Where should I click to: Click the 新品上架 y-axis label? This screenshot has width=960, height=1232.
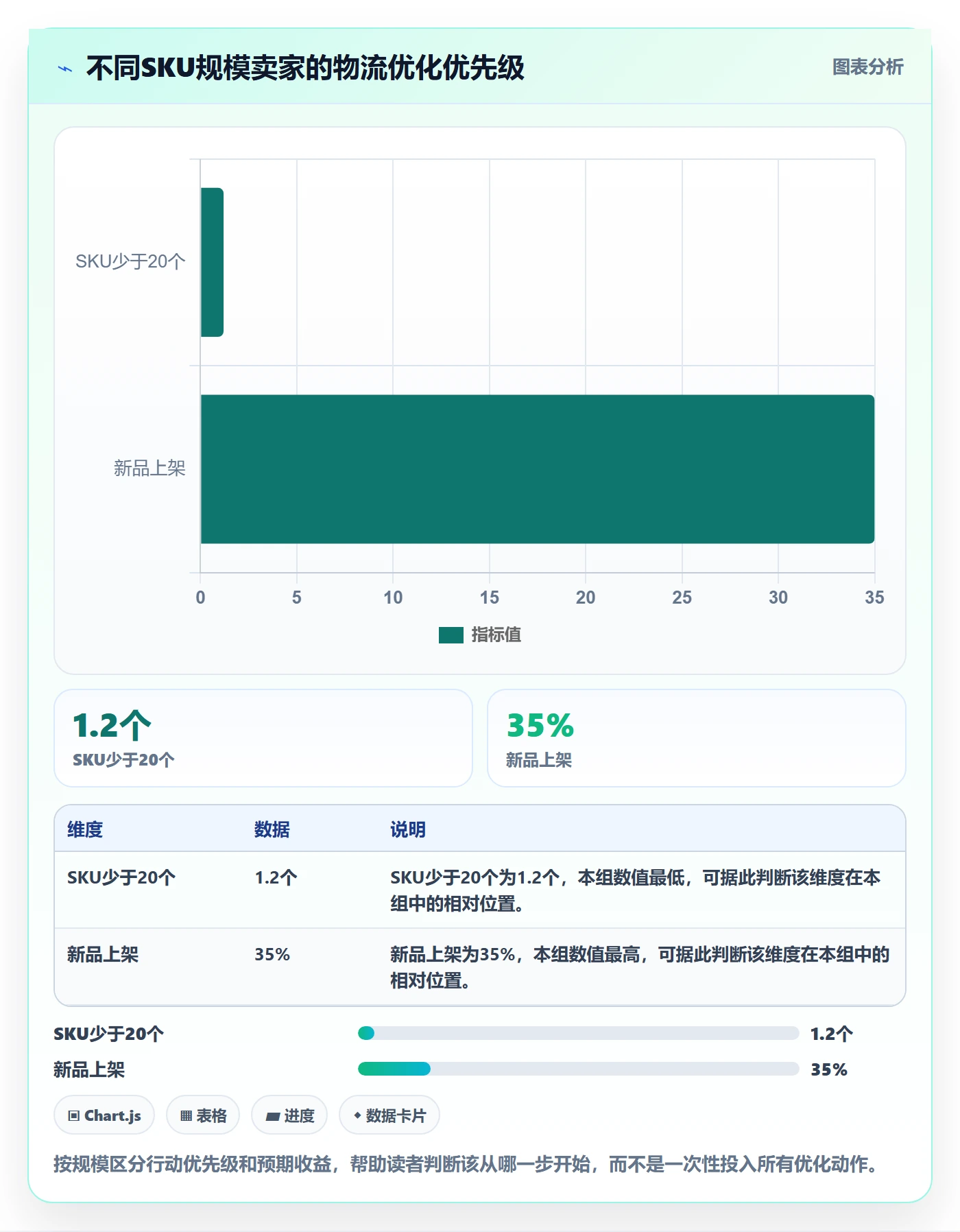[x=149, y=469]
